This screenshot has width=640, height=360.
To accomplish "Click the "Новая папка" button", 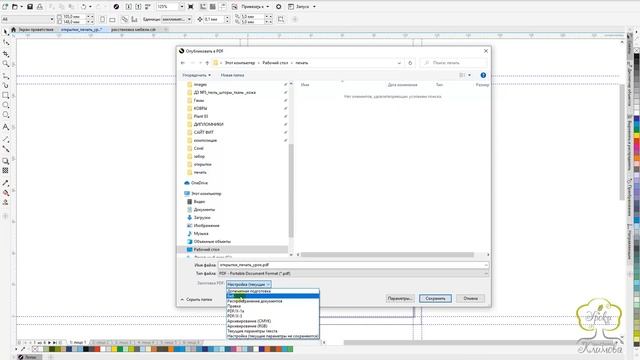I will click(x=232, y=75).
